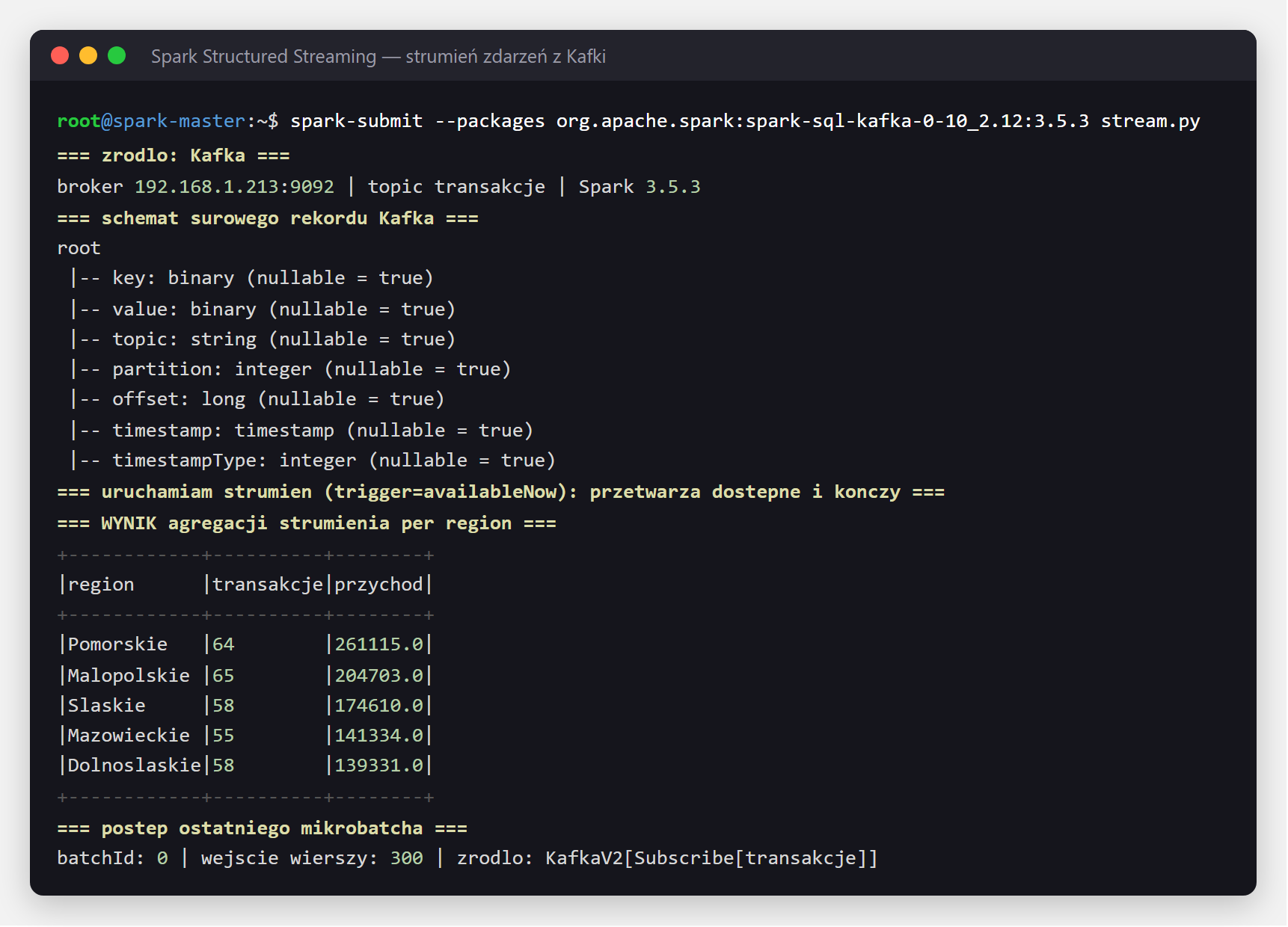The height and width of the screenshot is (927, 1288).
Task: Click the 'batchId: 0' text
Action: pos(113,858)
